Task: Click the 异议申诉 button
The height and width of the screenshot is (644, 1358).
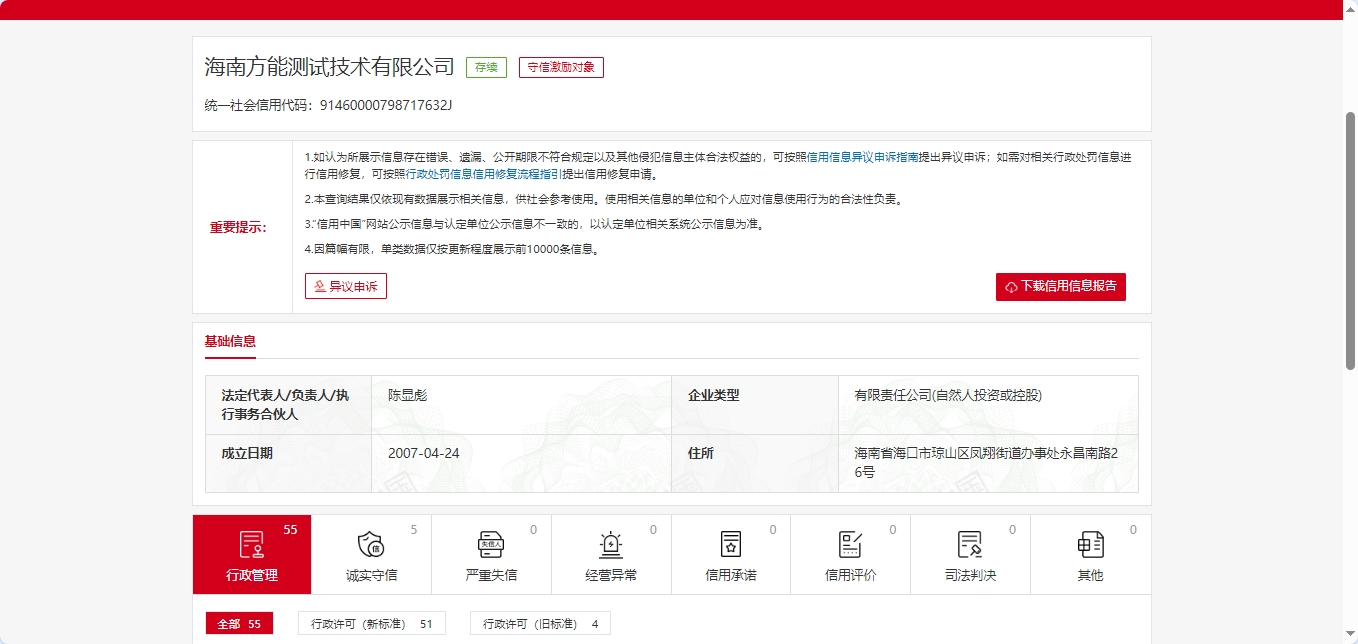Action: click(x=346, y=286)
